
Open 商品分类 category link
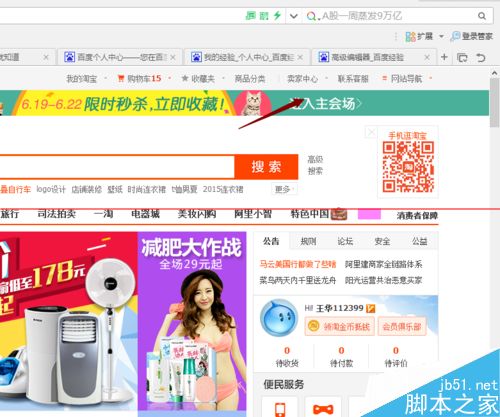[250, 79]
